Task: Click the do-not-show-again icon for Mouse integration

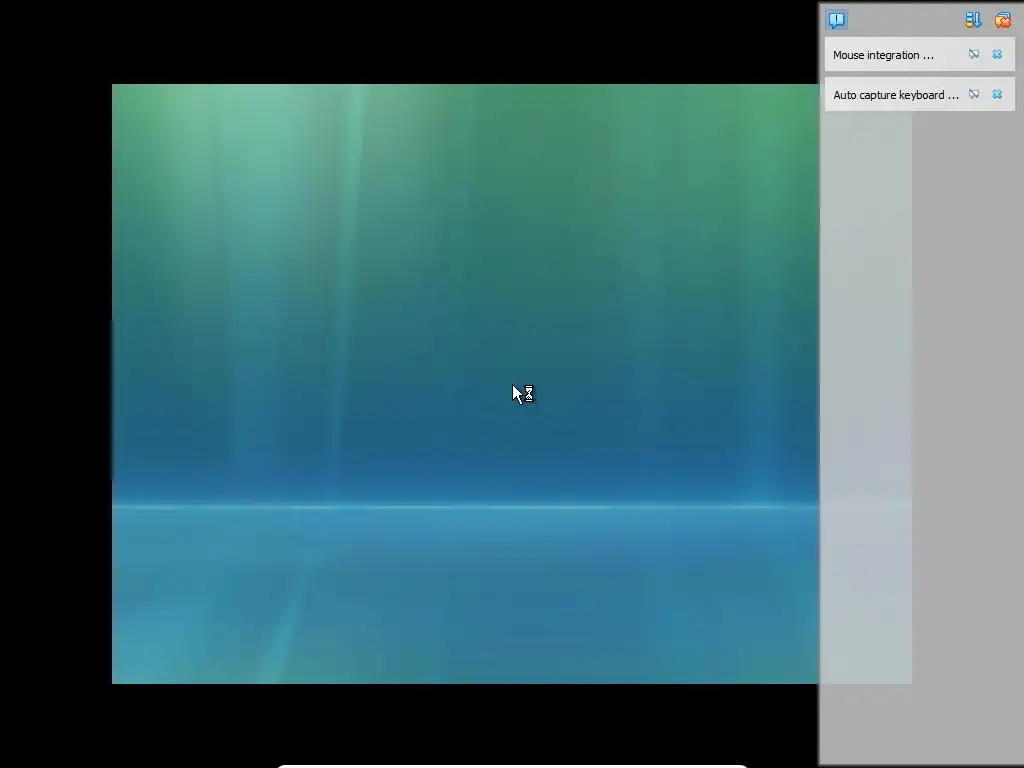Action: coord(974,54)
